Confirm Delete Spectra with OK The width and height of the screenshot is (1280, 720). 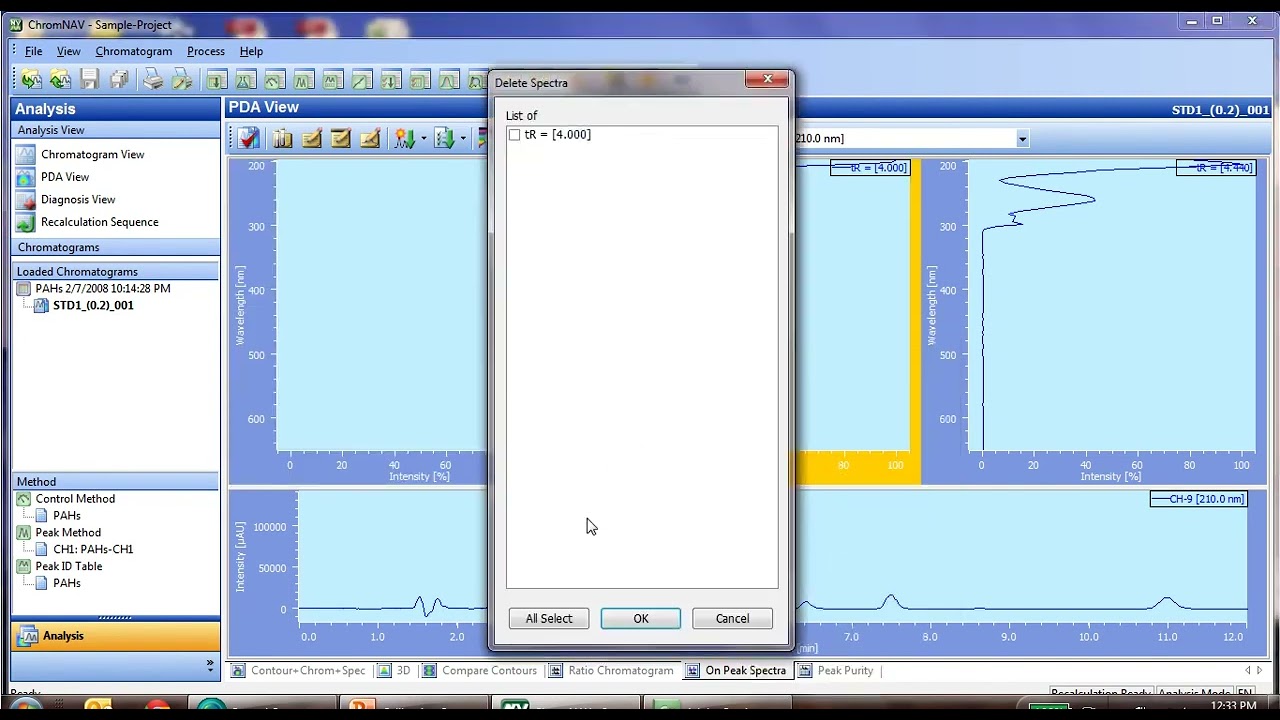(641, 619)
